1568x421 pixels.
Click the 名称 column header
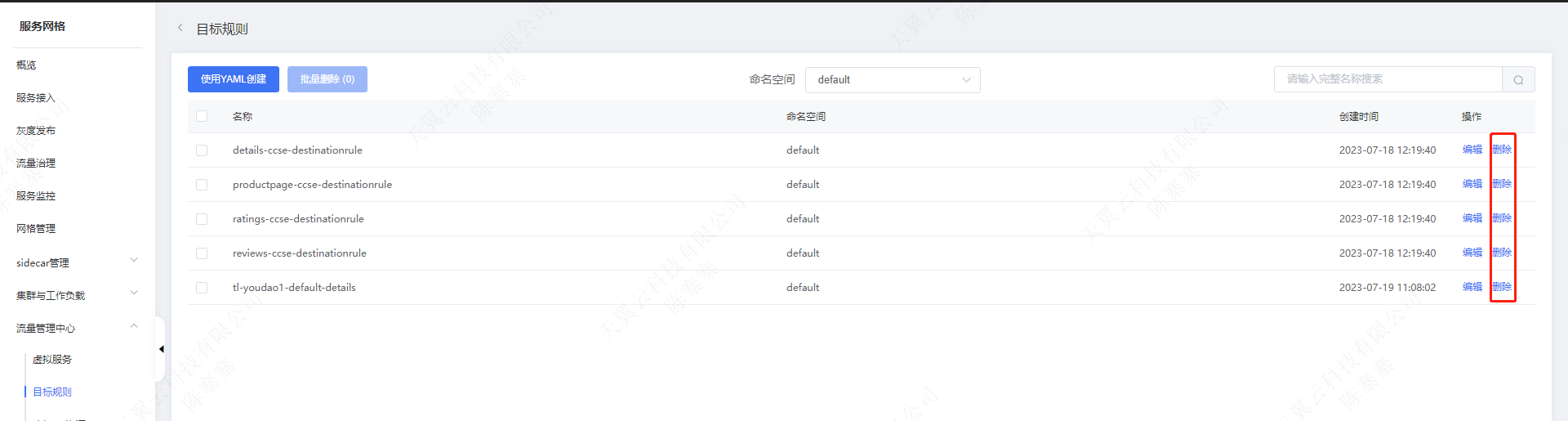click(x=243, y=117)
